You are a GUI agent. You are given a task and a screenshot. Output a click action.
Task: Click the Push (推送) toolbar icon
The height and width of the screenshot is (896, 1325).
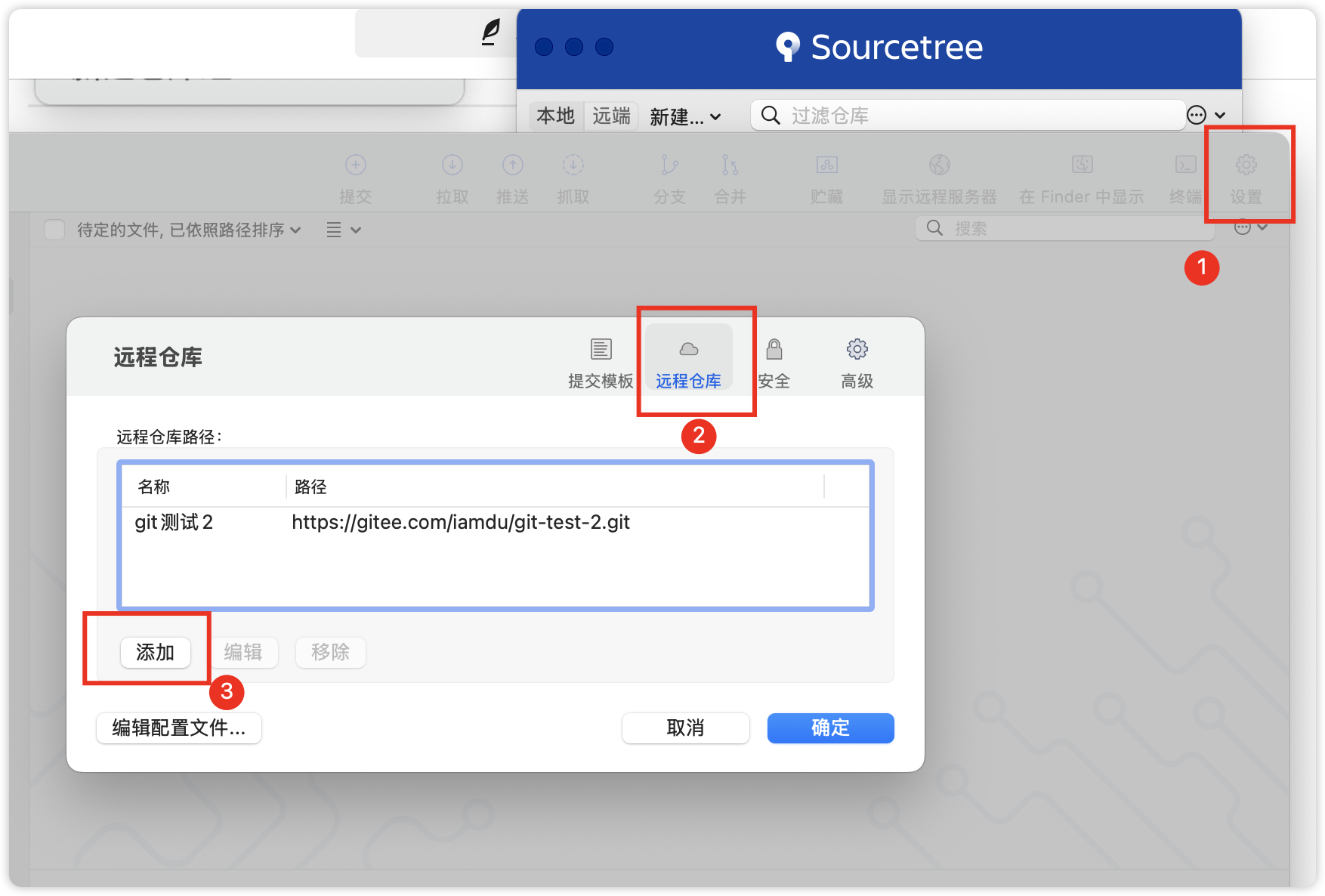tap(513, 165)
